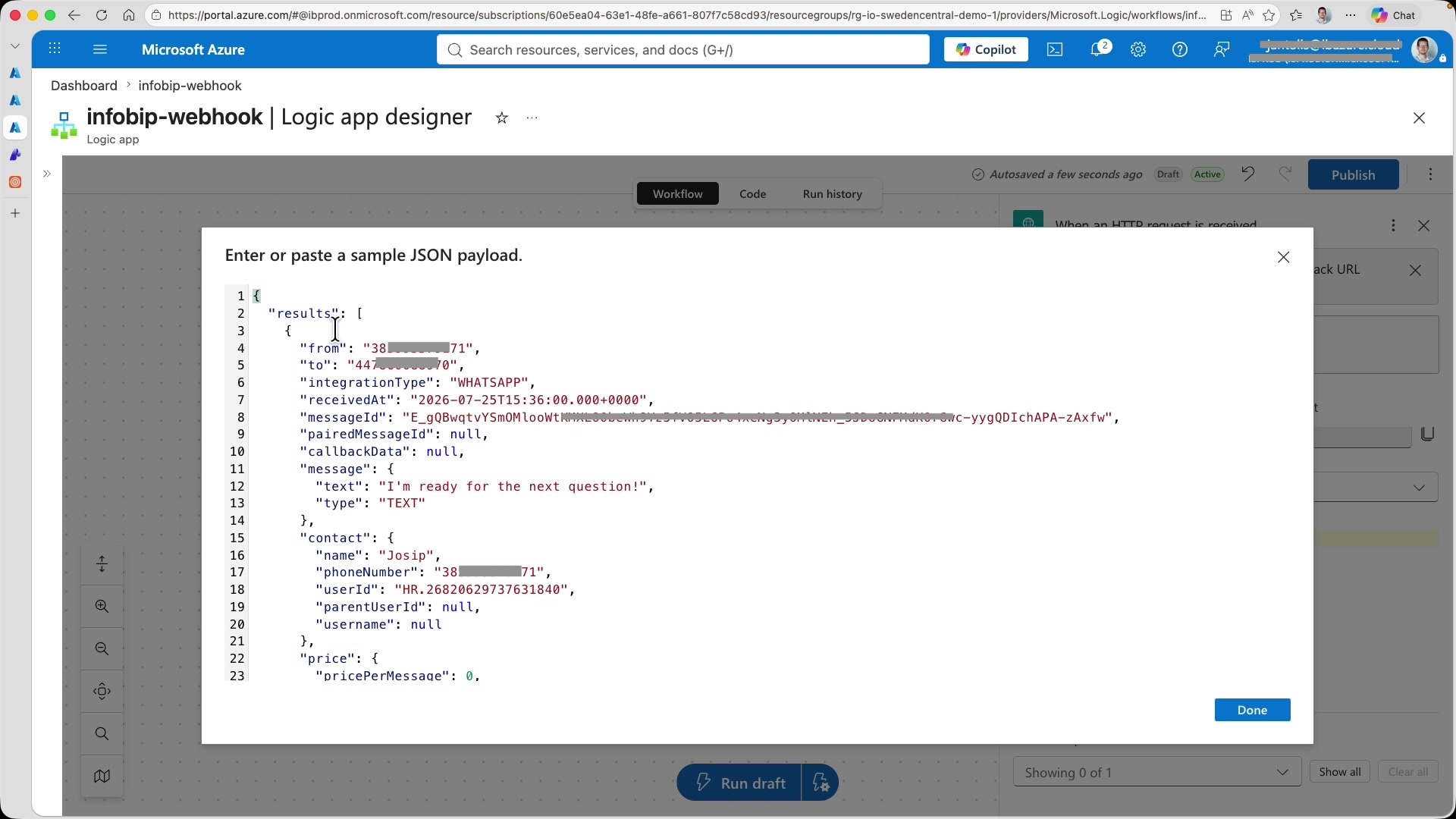Image resolution: width=1456 pixels, height=819 pixels.
Task: Open the Run history tab
Action: pyautogui.click(x=833, y=193)
